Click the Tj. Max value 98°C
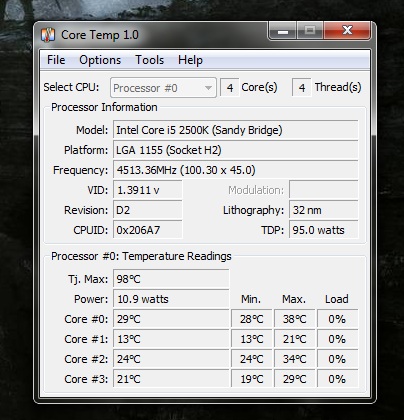Screen dimensions: 404x420 point(171,279)
